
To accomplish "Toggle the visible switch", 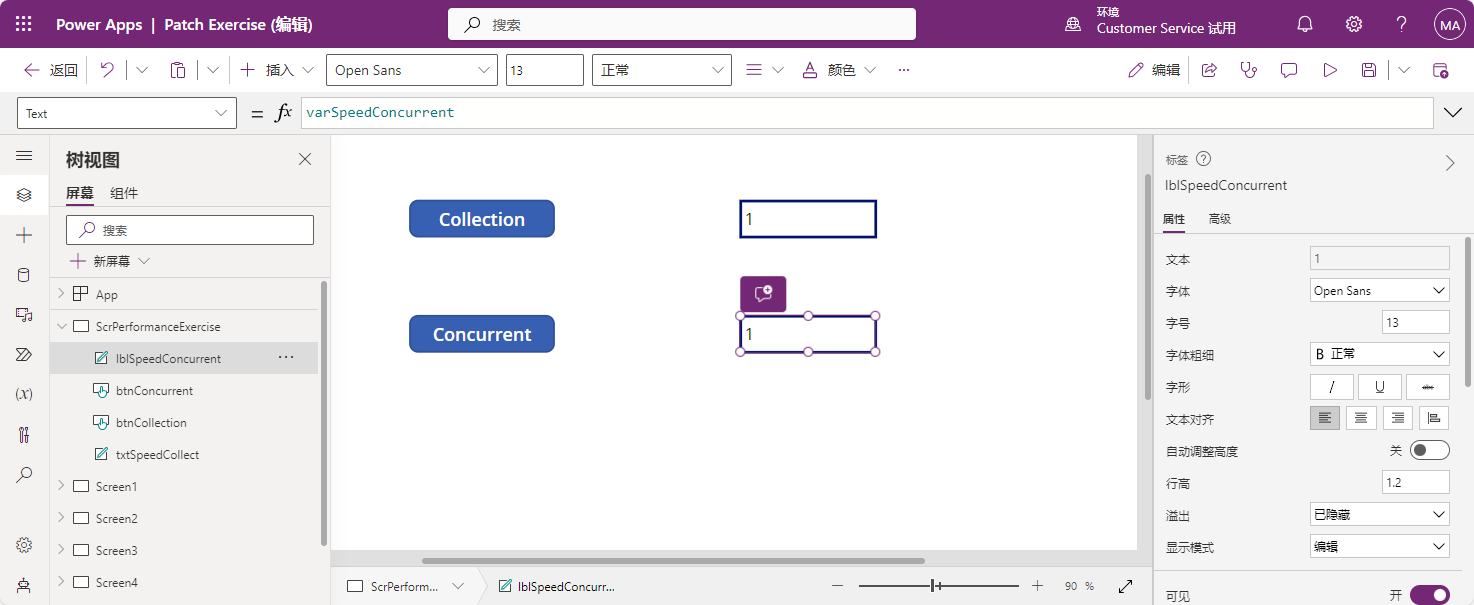I will pyautogui.click(x=1429, y=595).
